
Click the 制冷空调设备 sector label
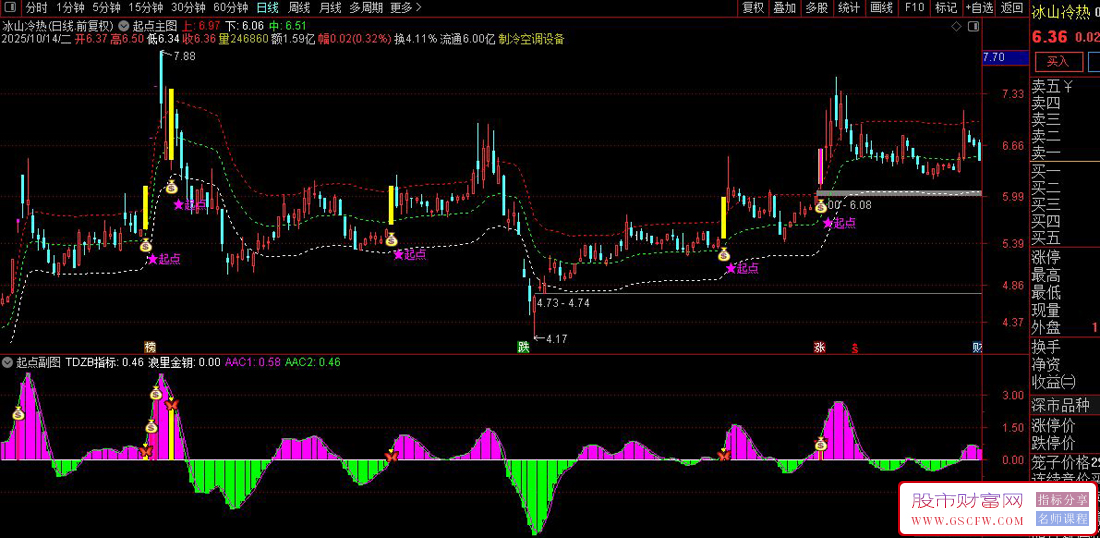pos(531,39)
